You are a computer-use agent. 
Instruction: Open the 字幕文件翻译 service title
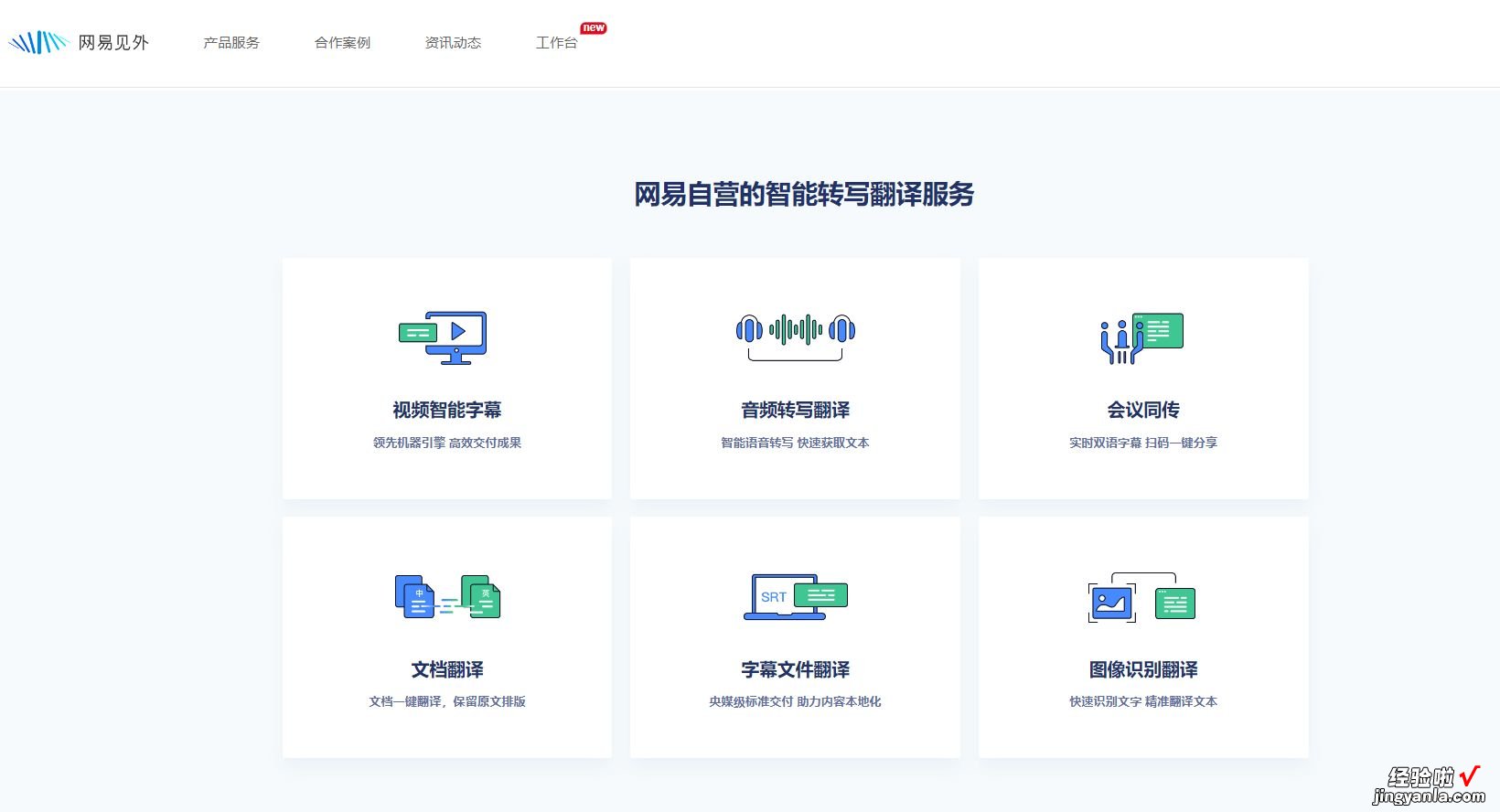[x=796, y=669]
